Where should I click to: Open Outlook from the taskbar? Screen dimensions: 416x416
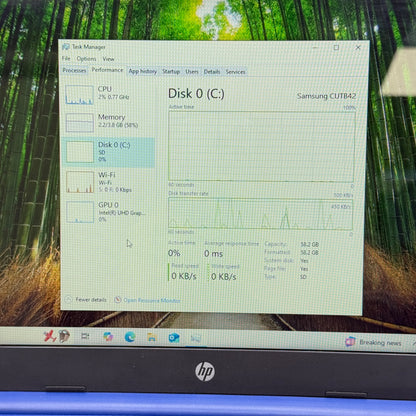[174, 338]
